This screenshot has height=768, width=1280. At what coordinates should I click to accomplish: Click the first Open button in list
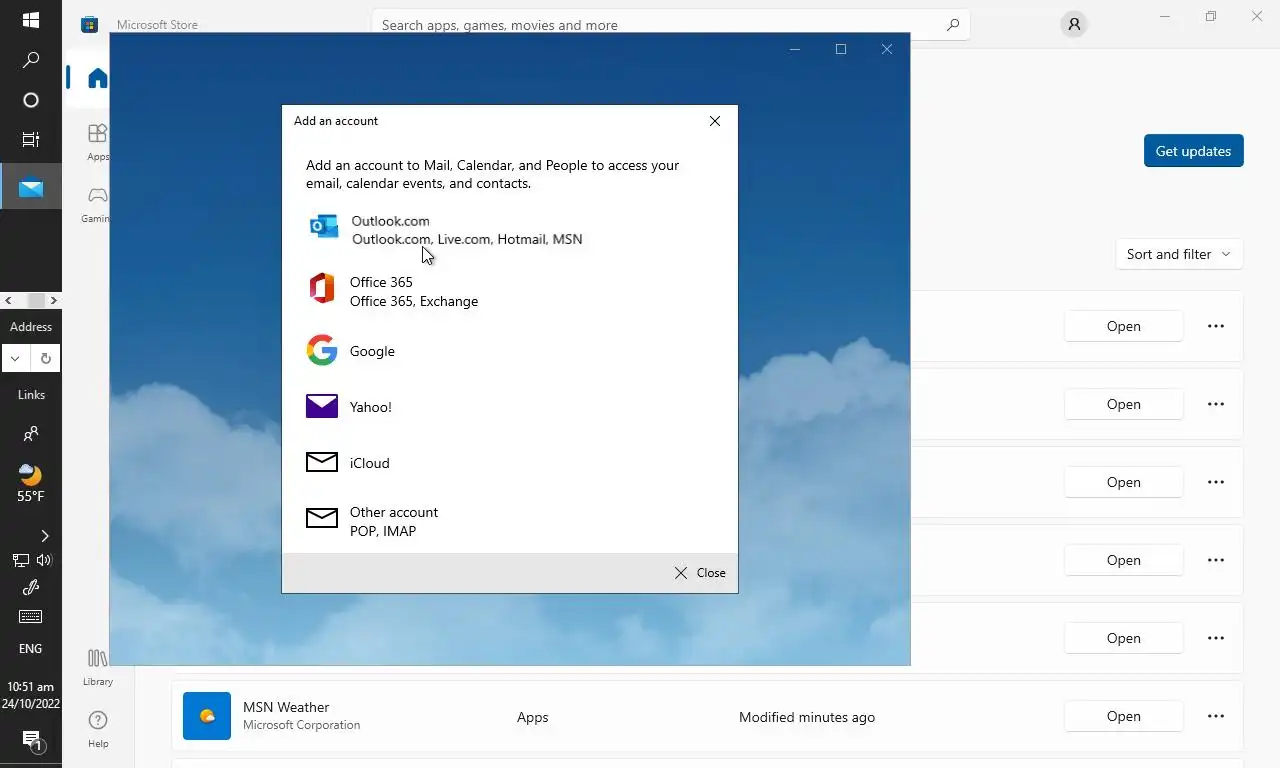tap(1124, 326)
